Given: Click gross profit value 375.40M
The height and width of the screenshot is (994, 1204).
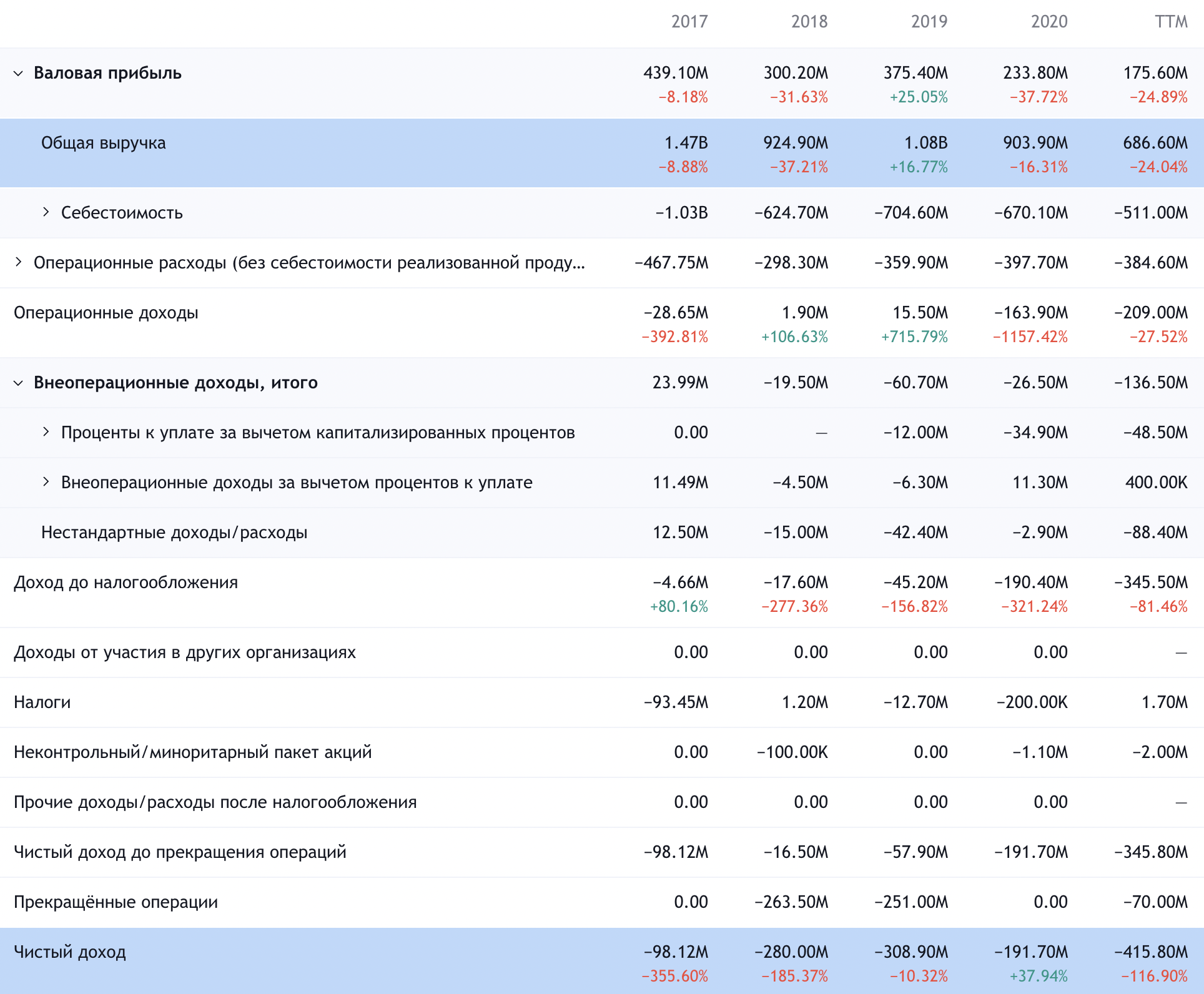Looking at the screenshot, I should (x=915, y=73).
